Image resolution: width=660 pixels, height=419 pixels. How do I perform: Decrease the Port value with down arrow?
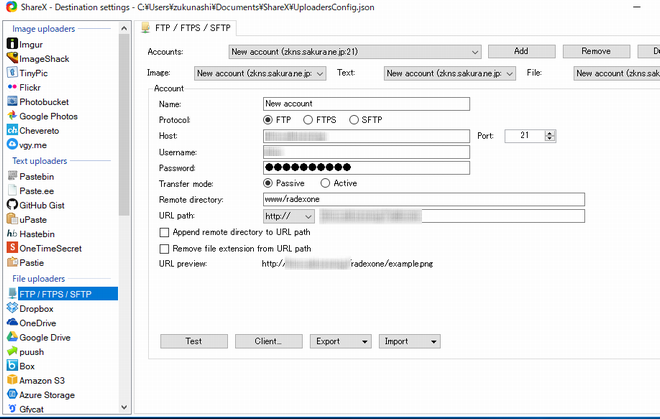(x=550, y=139)
